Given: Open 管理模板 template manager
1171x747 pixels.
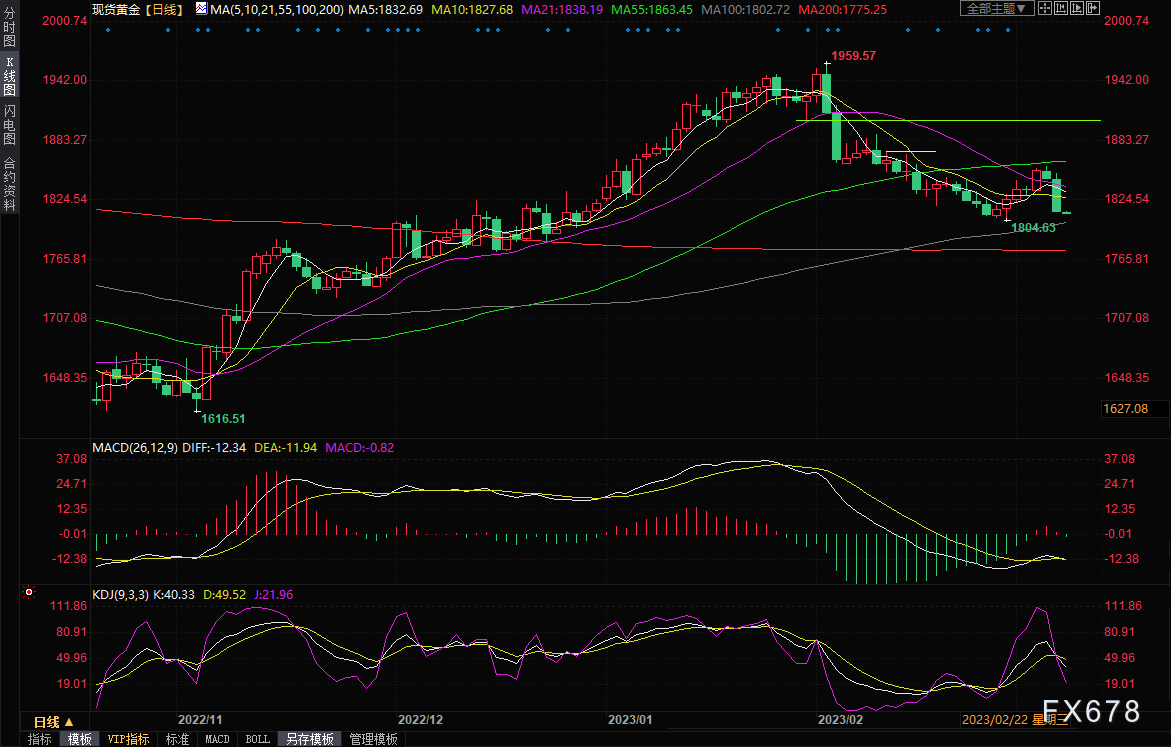Looking at the screenshot, I should pyautogui.click(x=373, y=739).
